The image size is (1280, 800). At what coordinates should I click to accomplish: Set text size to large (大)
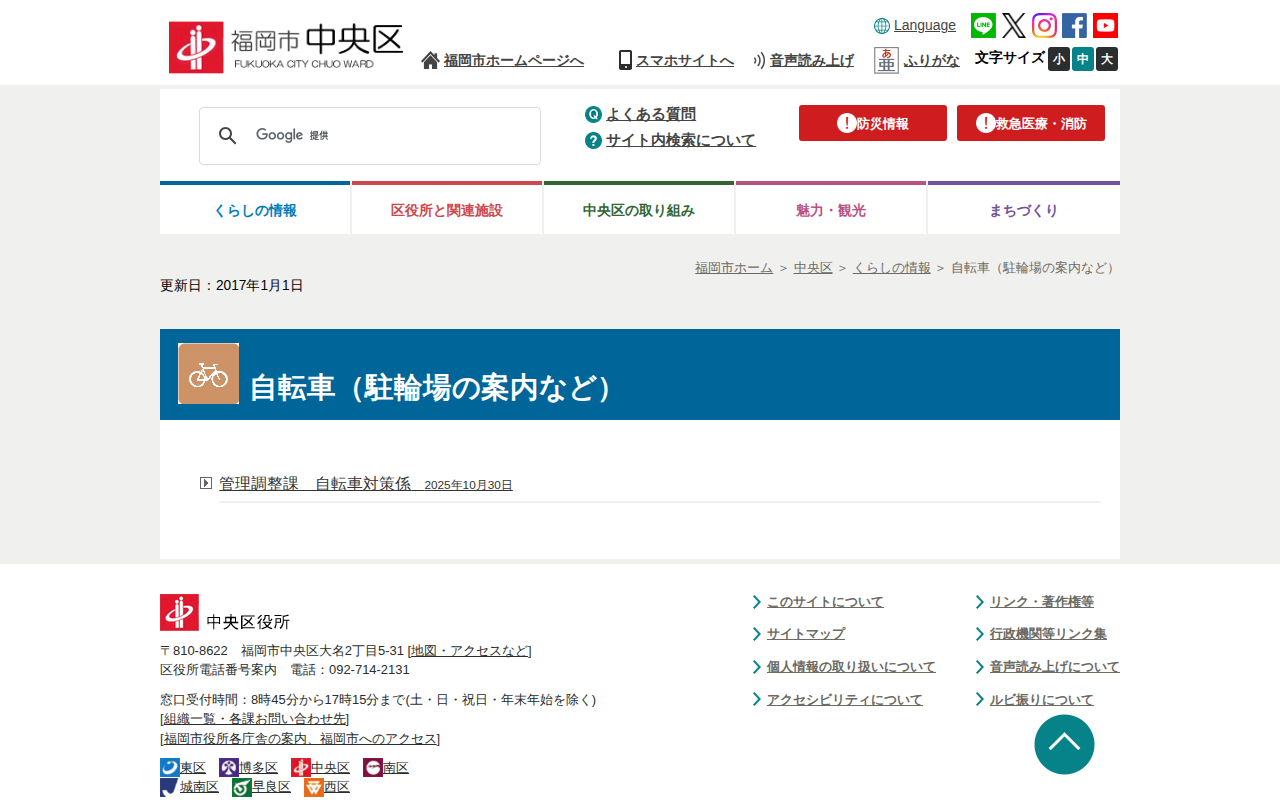point(1107,59)
